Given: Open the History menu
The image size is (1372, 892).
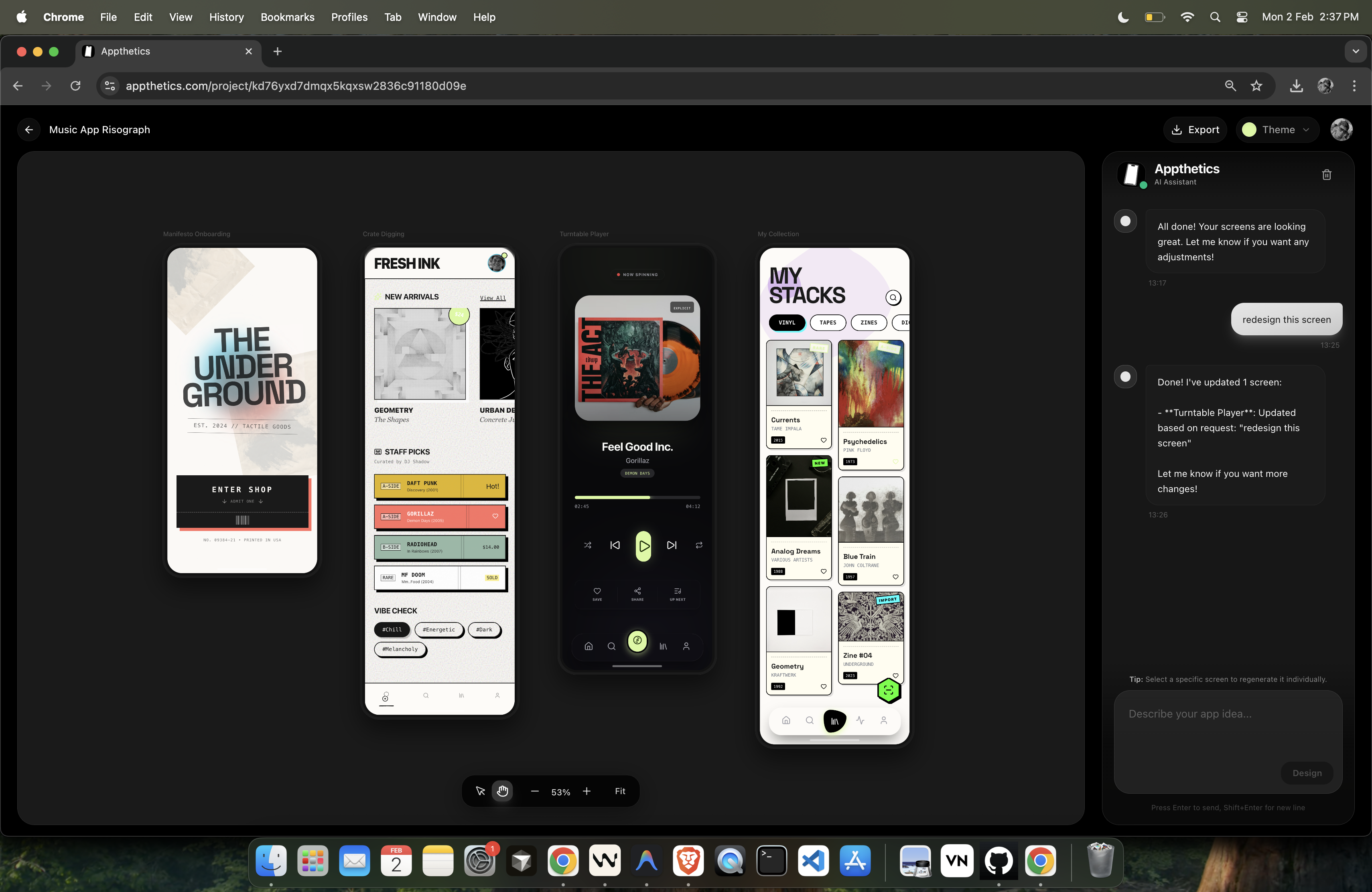Looking at the screenshot, I should click(226, 17).
